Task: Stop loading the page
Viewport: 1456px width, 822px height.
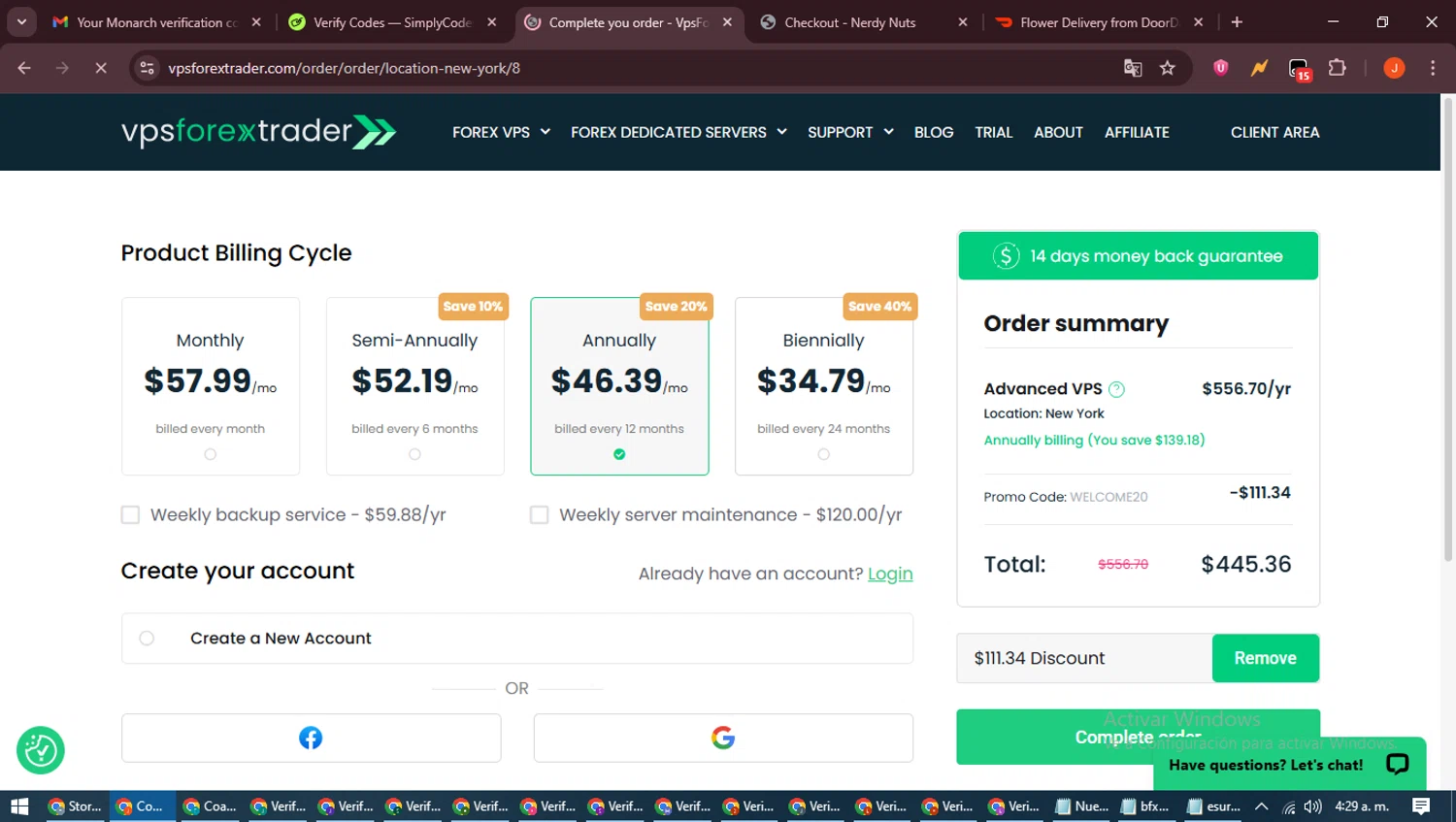Action: [101, 68]
